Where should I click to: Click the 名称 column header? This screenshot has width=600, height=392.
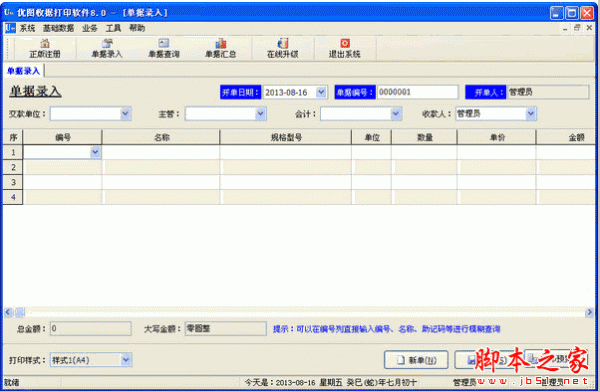tap(161, 137)
